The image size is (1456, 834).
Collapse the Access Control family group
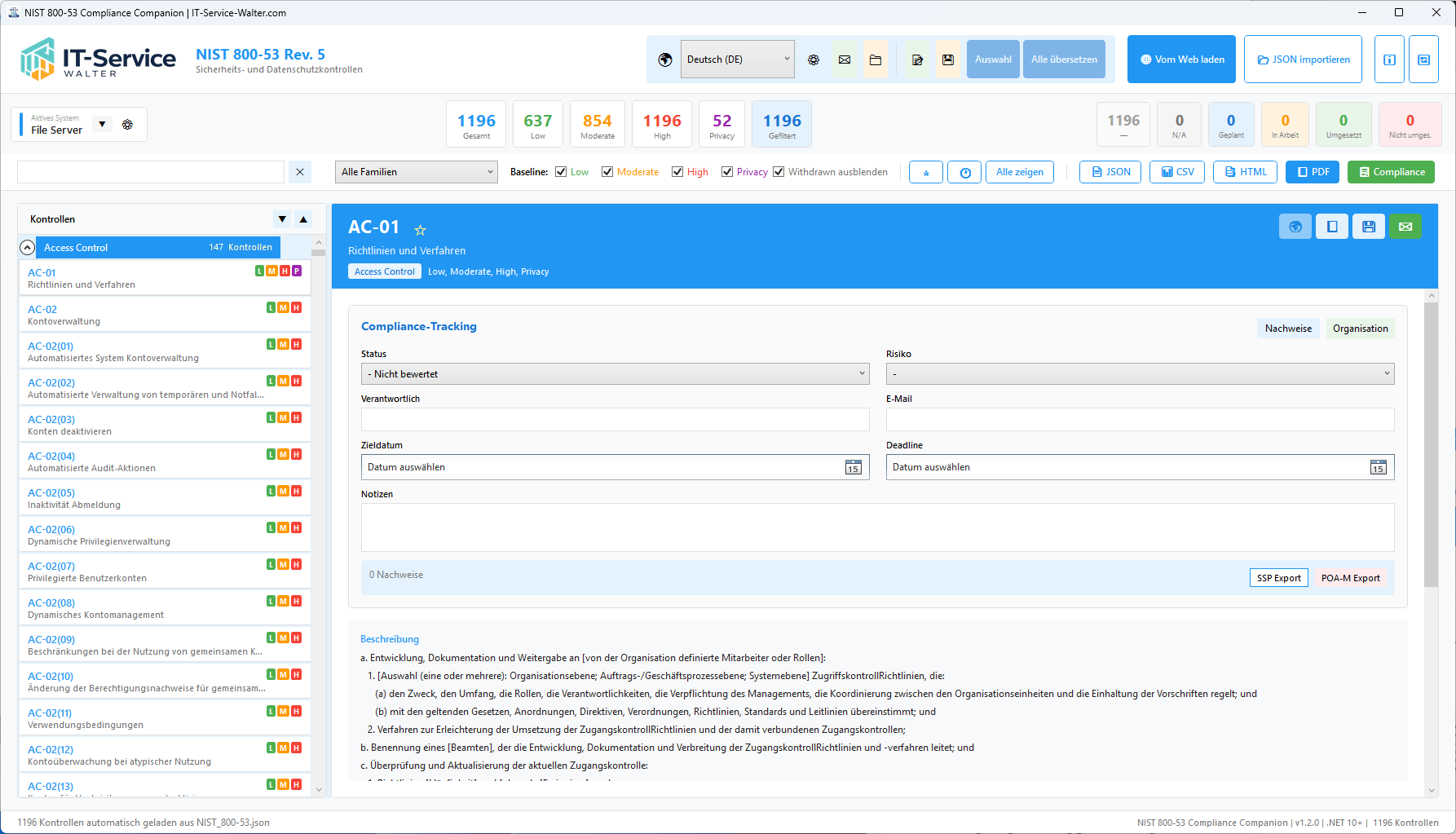(27, 248)
